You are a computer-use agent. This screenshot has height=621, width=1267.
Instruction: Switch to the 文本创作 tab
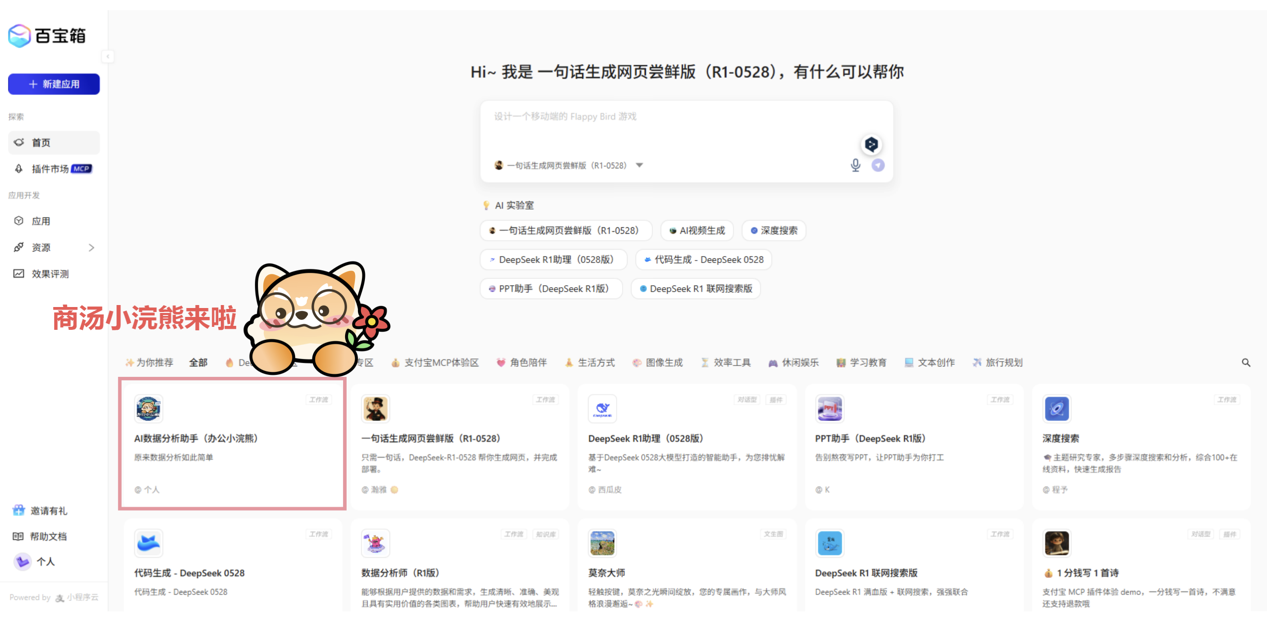tap(929, 363)
